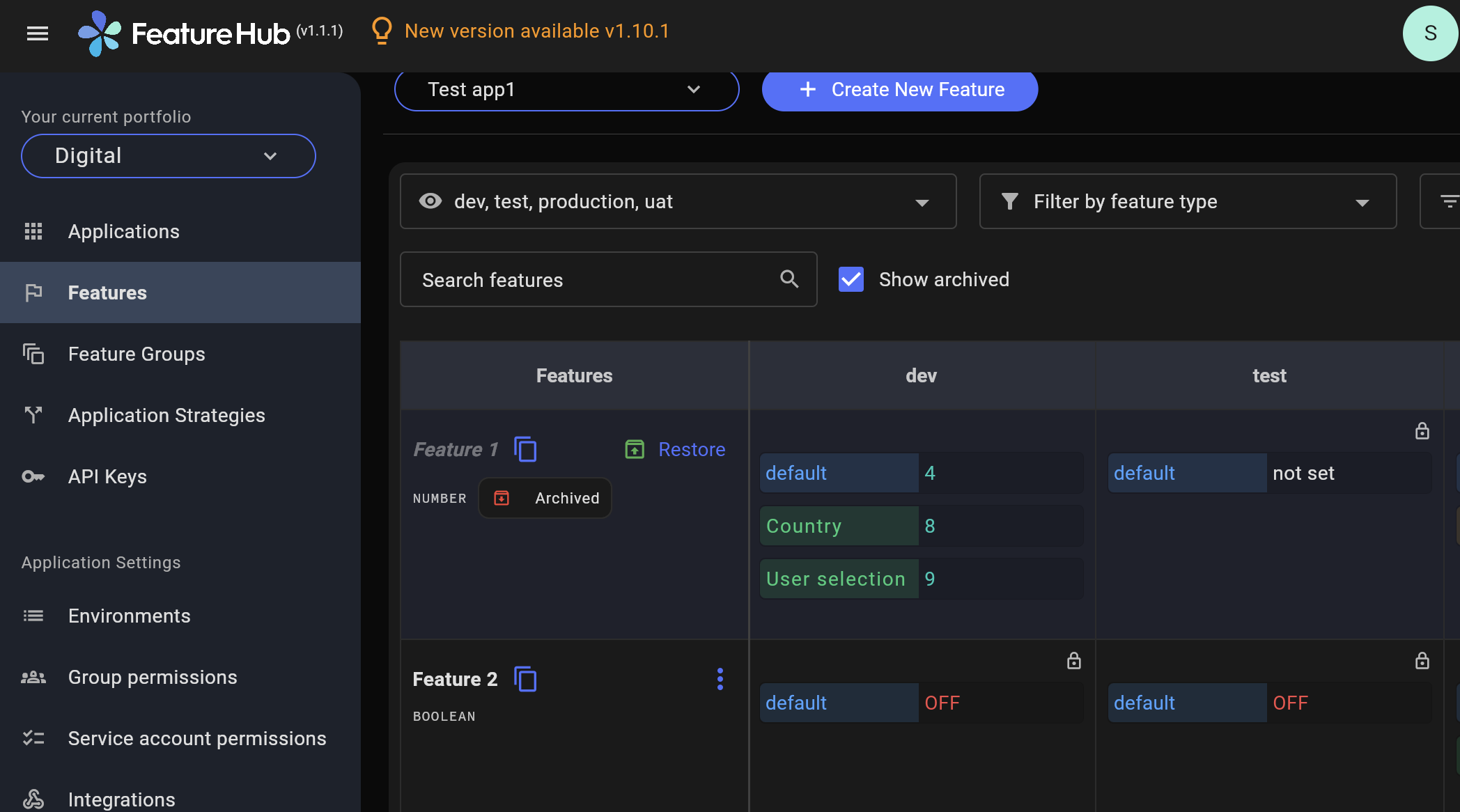Click the Feature 2 name

pos(455,679)
